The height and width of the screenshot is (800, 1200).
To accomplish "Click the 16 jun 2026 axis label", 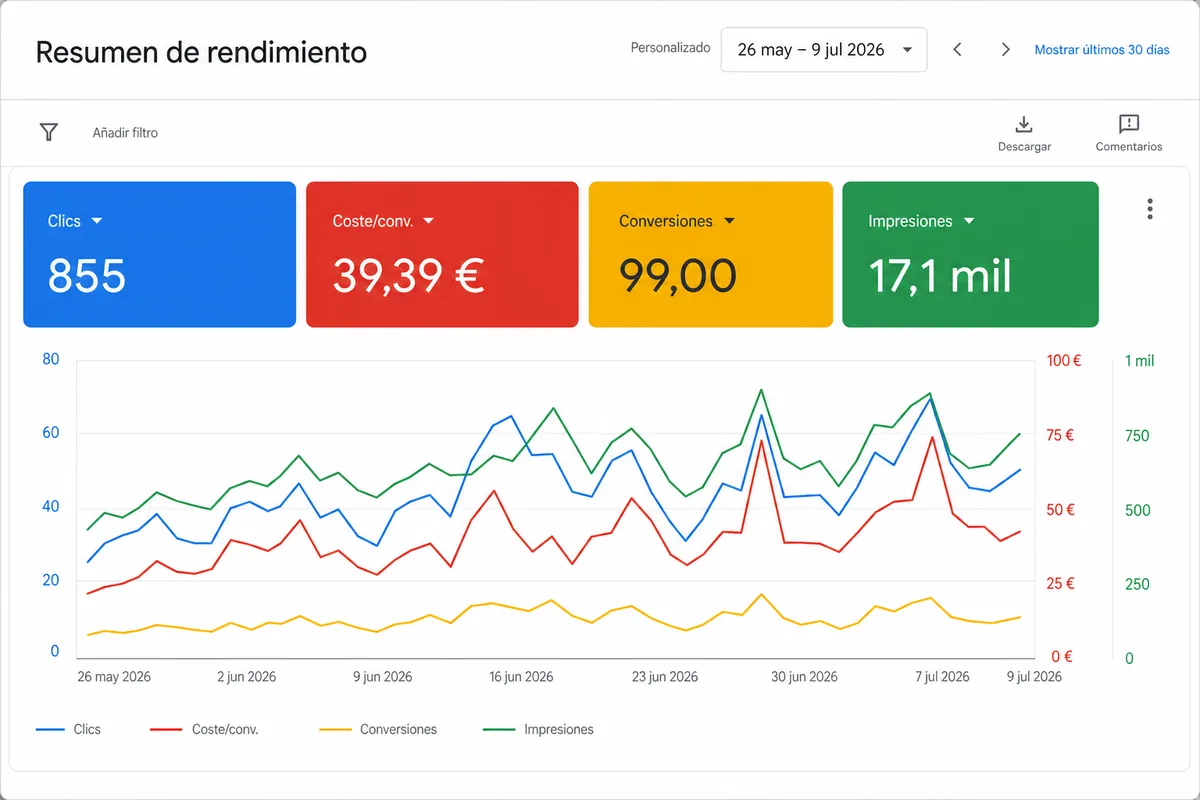I will [521, 677].
